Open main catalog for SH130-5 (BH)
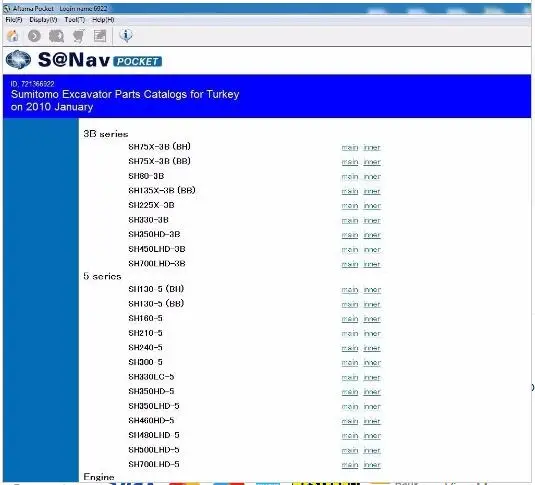This screenshot has height=485, width=535. pyautogui.click(x=350, y=290)
